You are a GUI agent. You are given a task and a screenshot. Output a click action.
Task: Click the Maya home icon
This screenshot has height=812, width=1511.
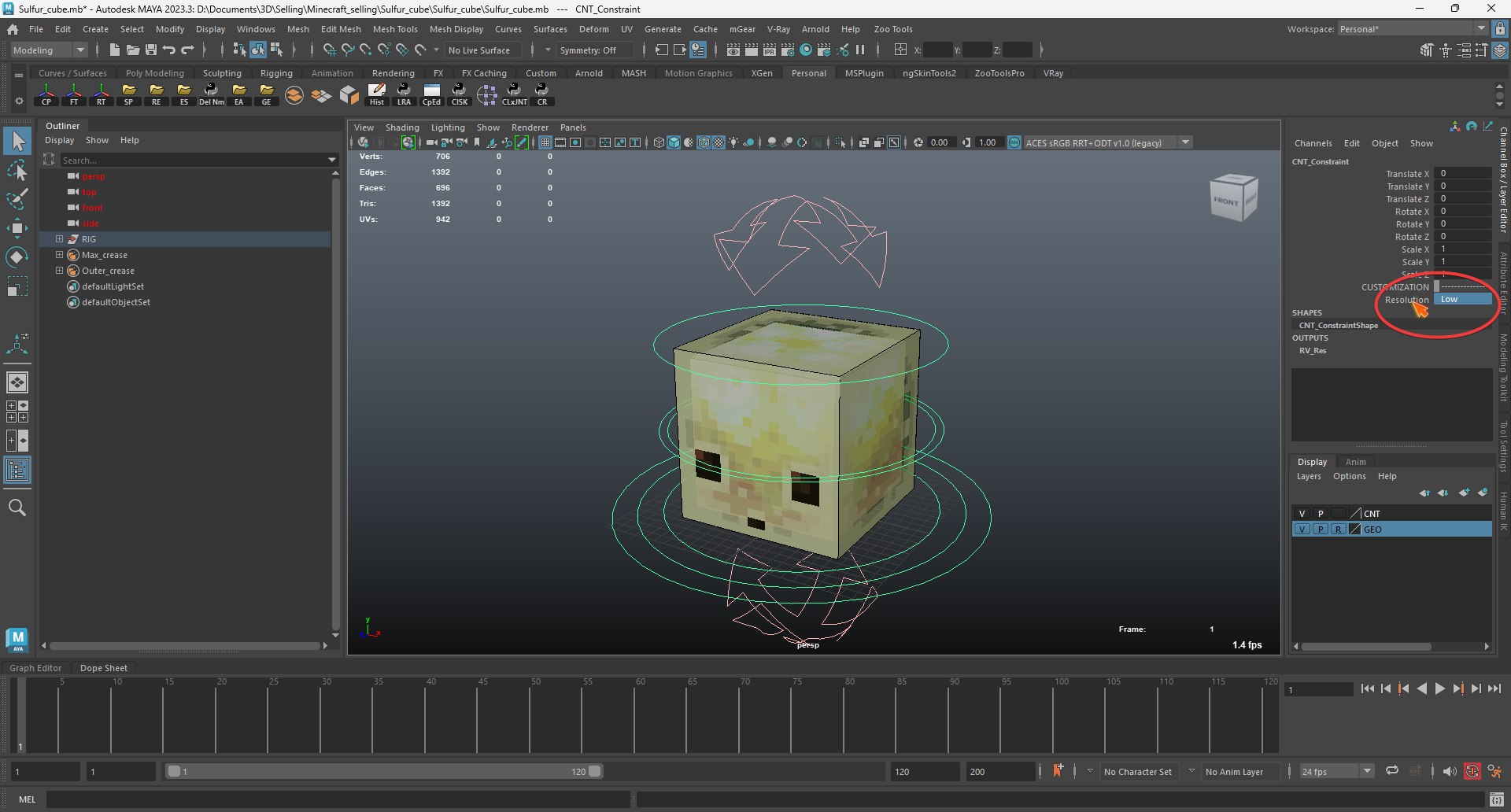pos(13,29)
